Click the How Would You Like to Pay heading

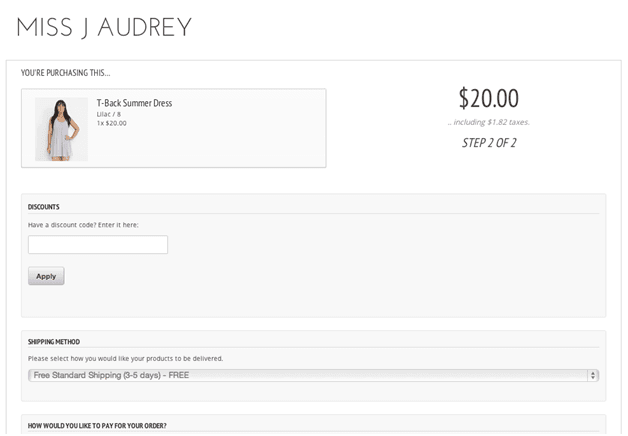point(97,425)
